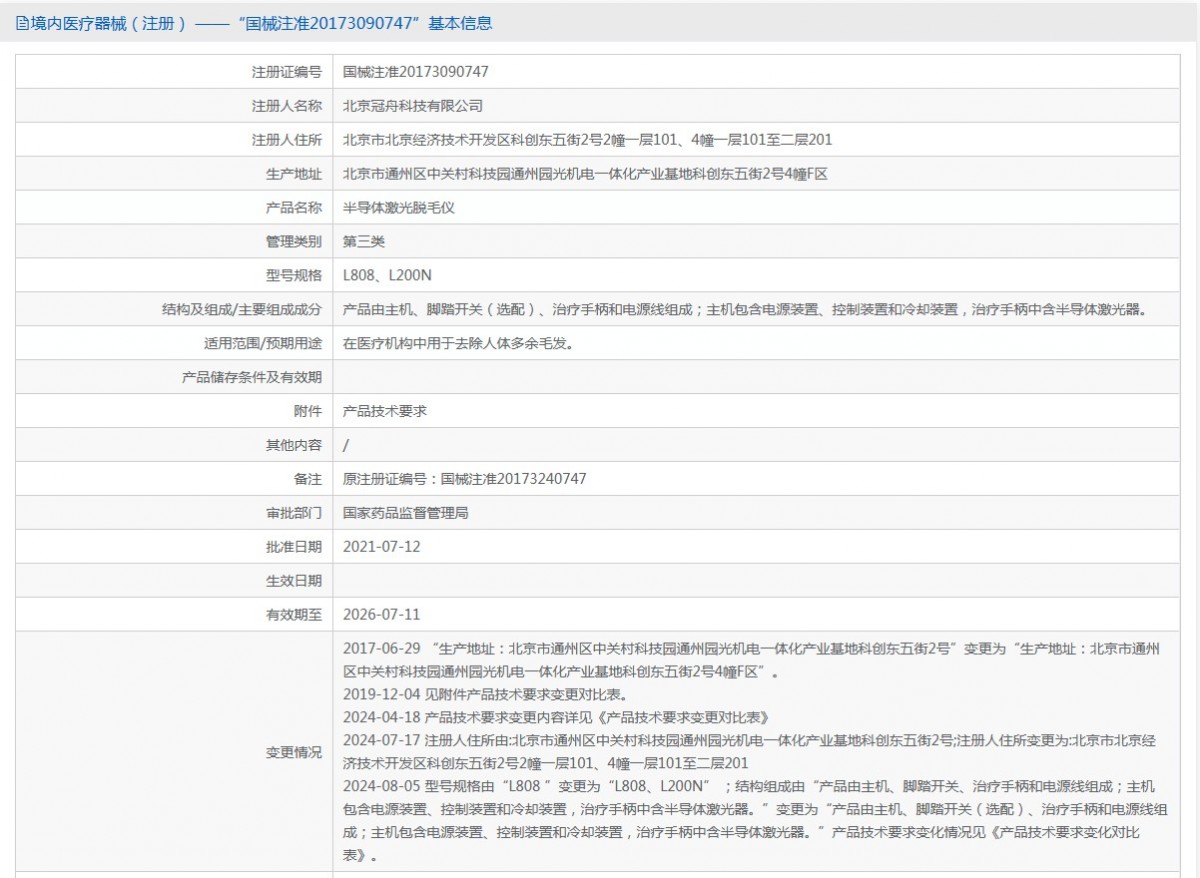Click the expiry date 2026-07-11
1200x878 pixels.
[x=381, y=615]
